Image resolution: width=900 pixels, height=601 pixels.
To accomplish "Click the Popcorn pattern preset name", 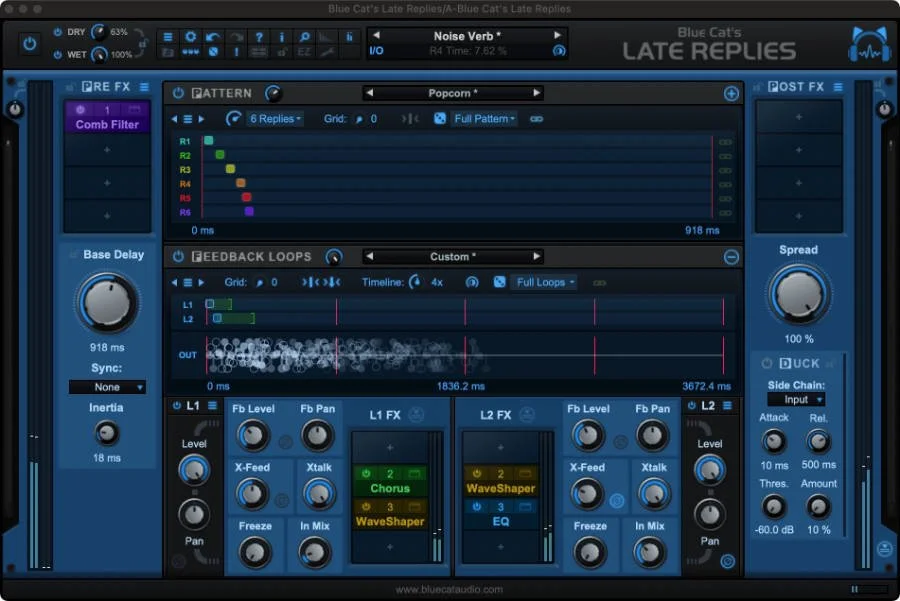I will click(x=453, y=93).
